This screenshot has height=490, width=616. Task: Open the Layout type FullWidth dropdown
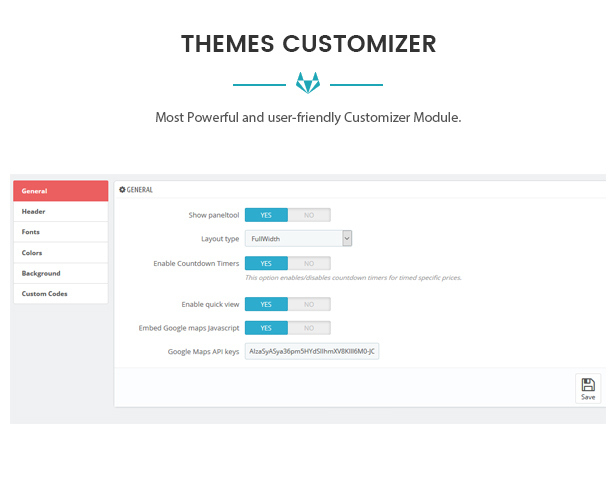[x=298, y=239]
